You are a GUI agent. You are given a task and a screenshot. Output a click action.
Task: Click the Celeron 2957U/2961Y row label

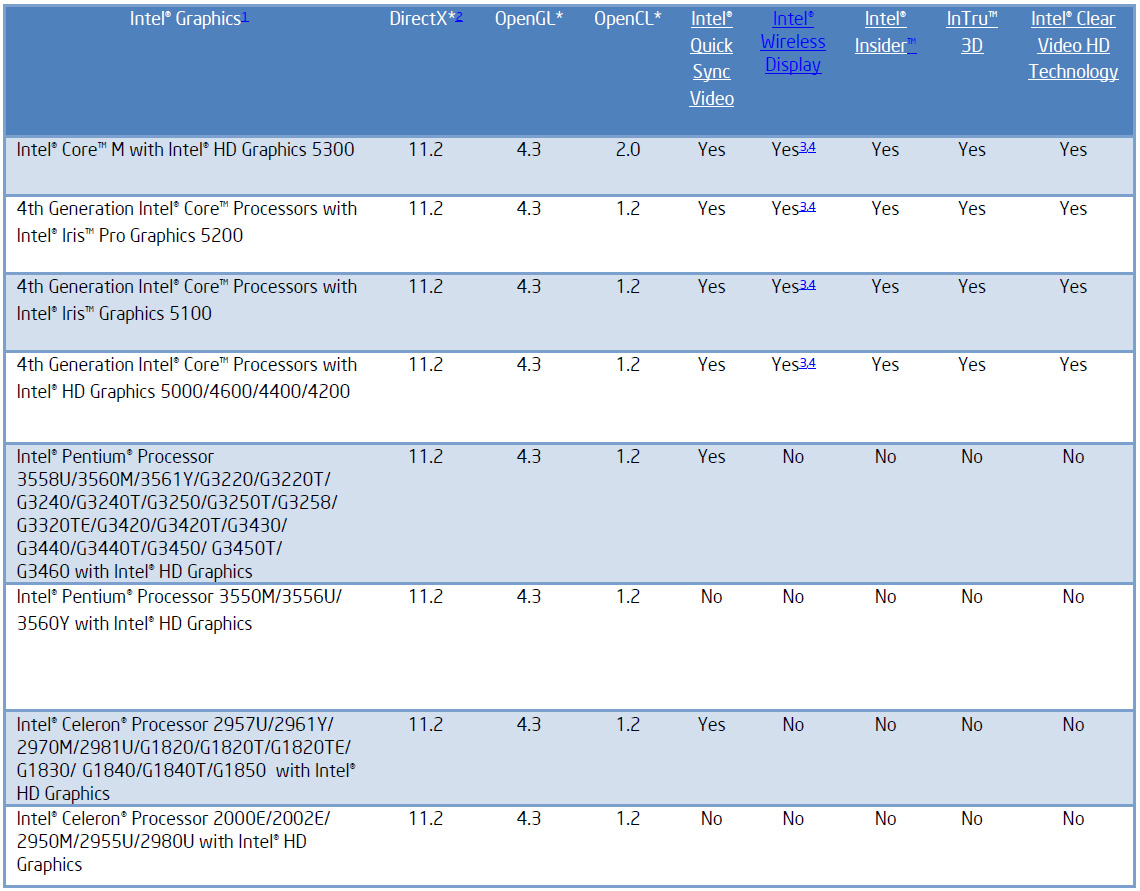pos(186,759)
